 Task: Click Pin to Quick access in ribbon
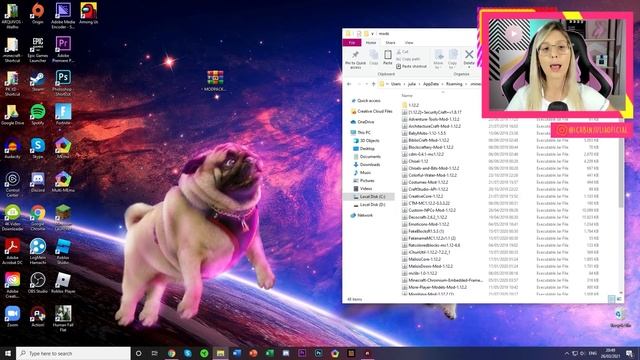click(x=356, y=60)
